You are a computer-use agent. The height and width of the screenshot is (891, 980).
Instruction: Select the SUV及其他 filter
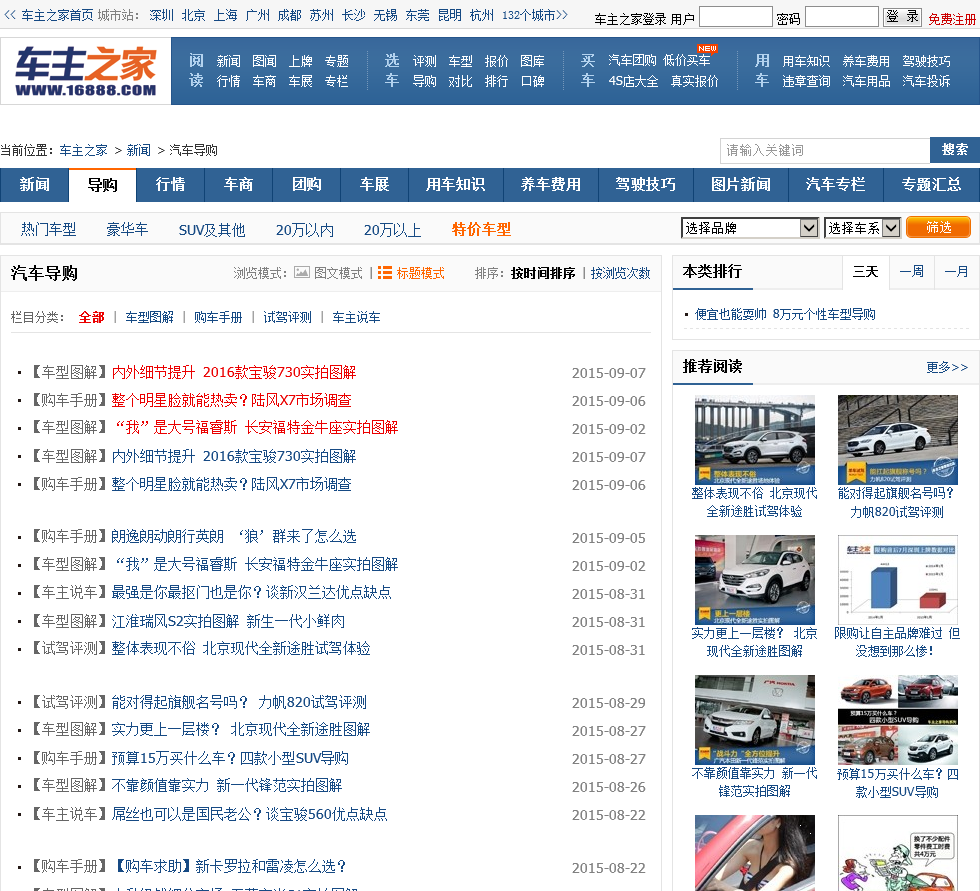coord(212,229)
